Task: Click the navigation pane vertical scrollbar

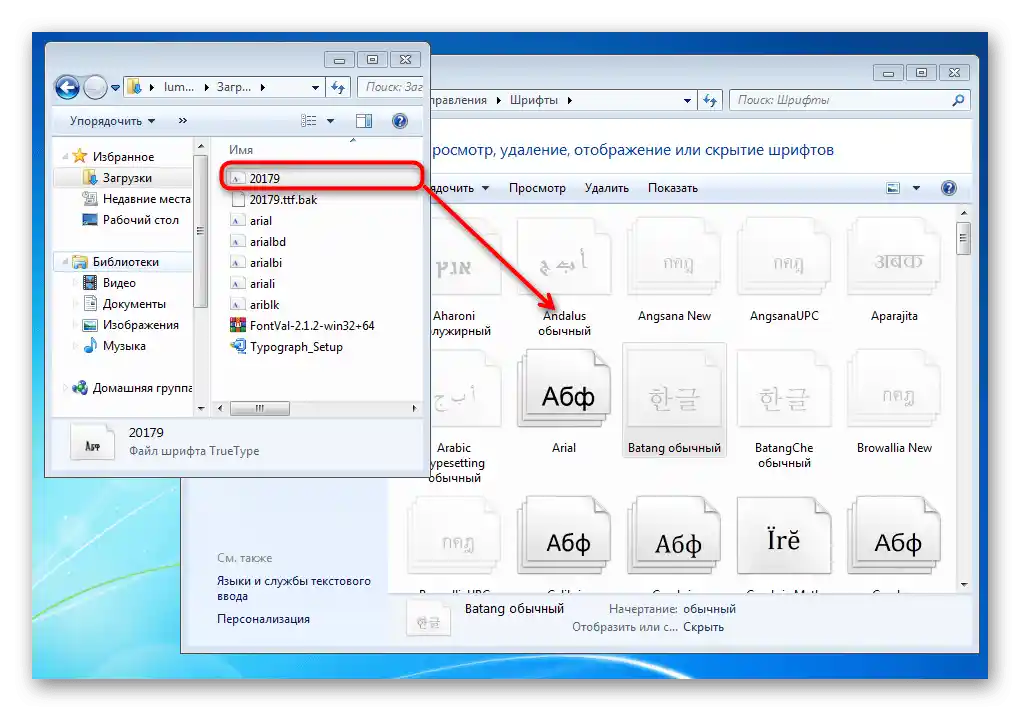Action: click(x=200, y=230)
